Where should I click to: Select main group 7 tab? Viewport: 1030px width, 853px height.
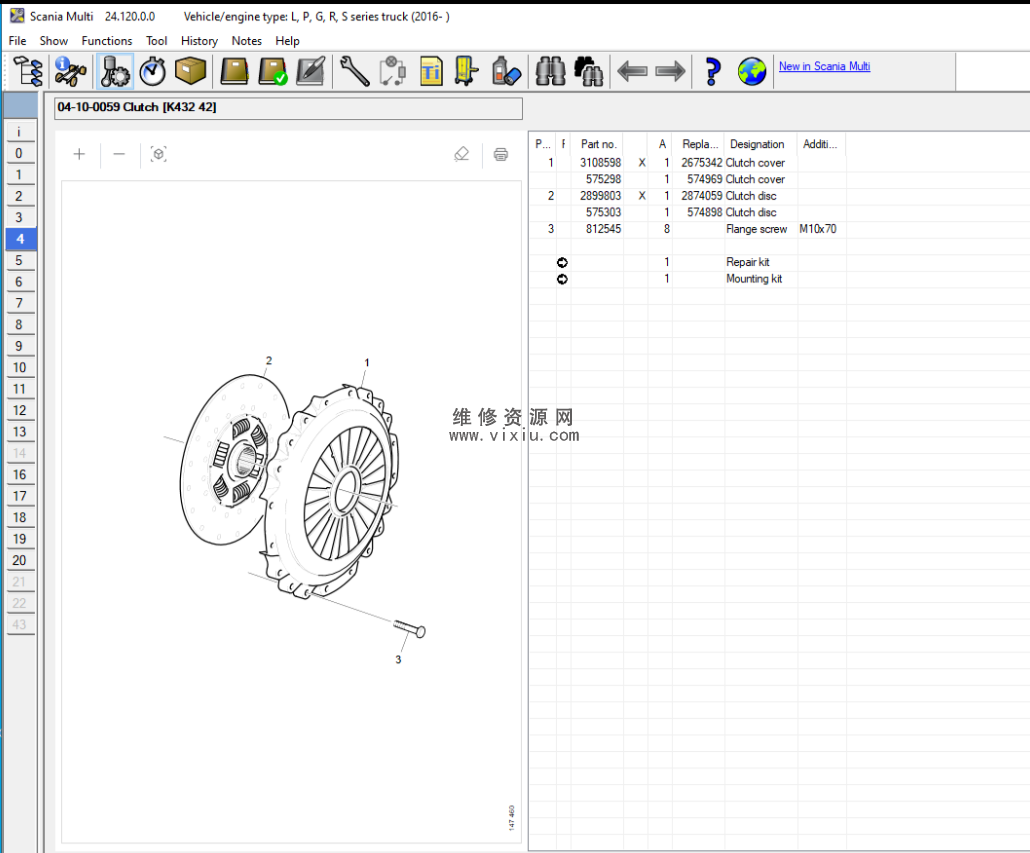click(x=20, y=303)
